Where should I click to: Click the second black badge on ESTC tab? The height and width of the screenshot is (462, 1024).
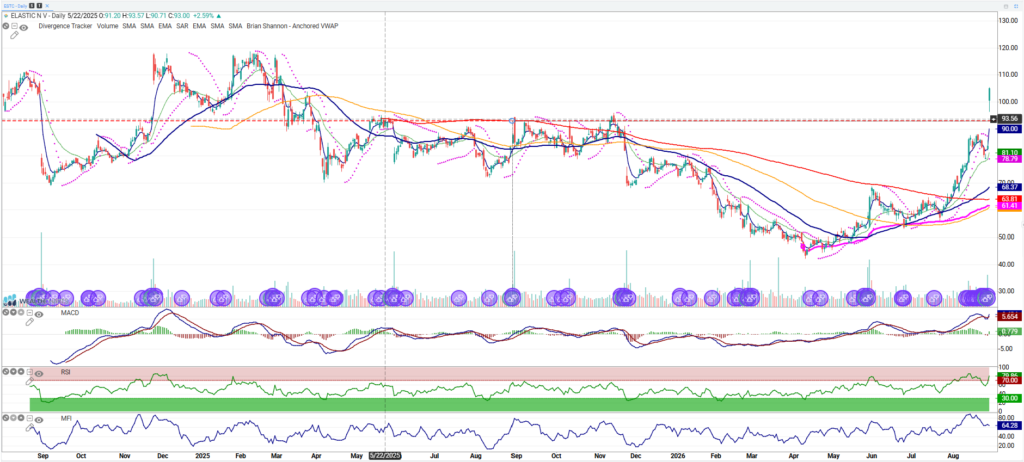pyautogui.click(x=39, y=6)
